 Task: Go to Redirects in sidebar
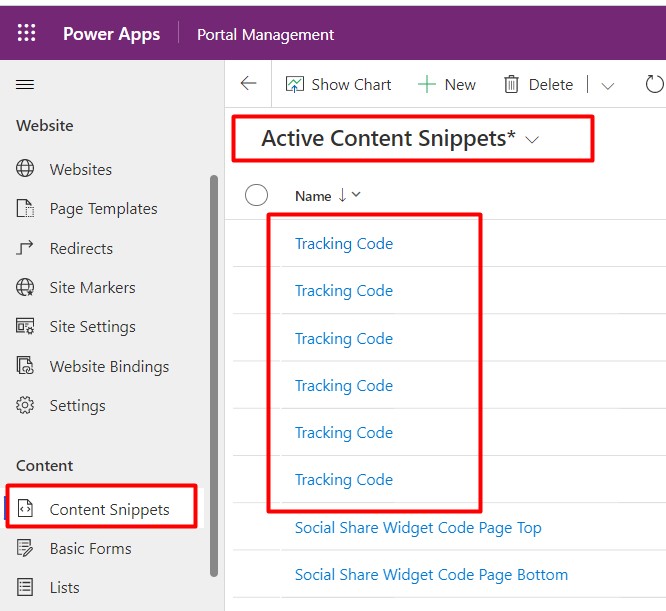tap(81, 248)
